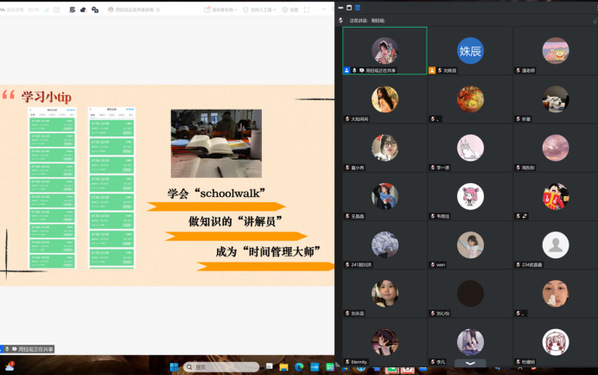The width and height of the screenshot is (598, 375).
Task: Toggle muted microphone icon beside 正在讲话
Action: point(341,20)
